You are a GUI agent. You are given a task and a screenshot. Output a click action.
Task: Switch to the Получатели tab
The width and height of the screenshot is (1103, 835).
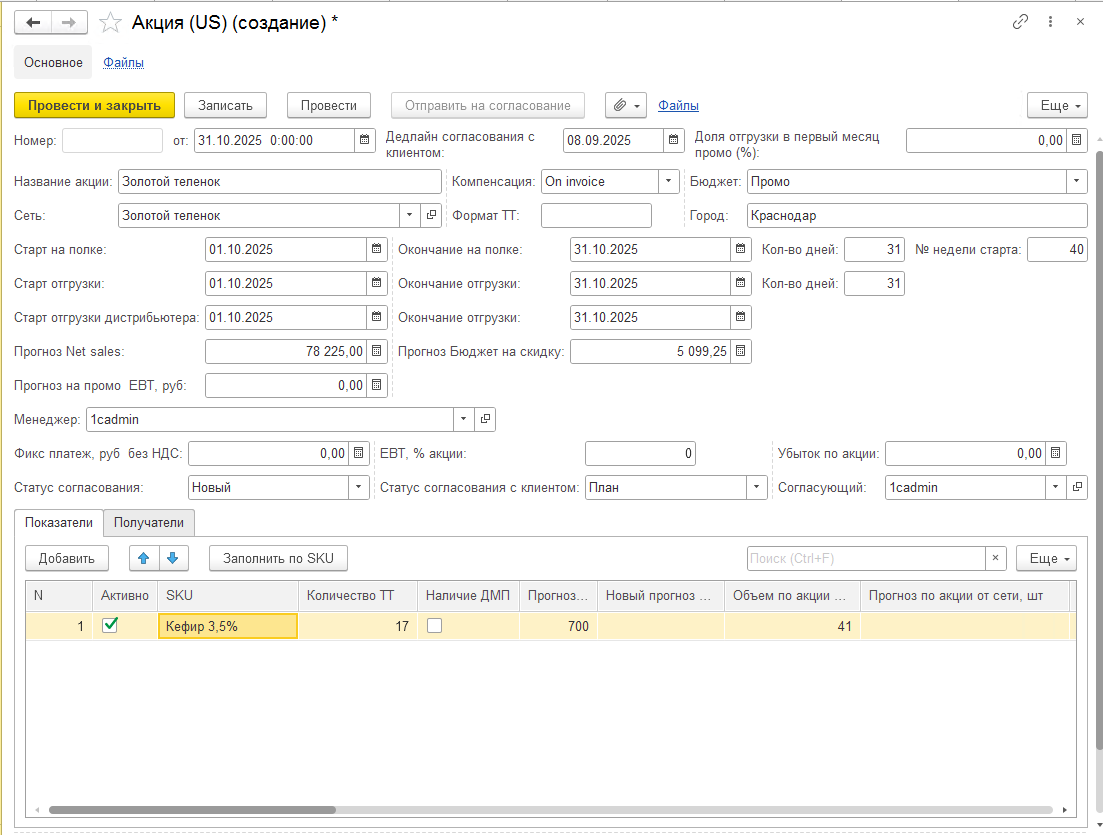point(149,522)
